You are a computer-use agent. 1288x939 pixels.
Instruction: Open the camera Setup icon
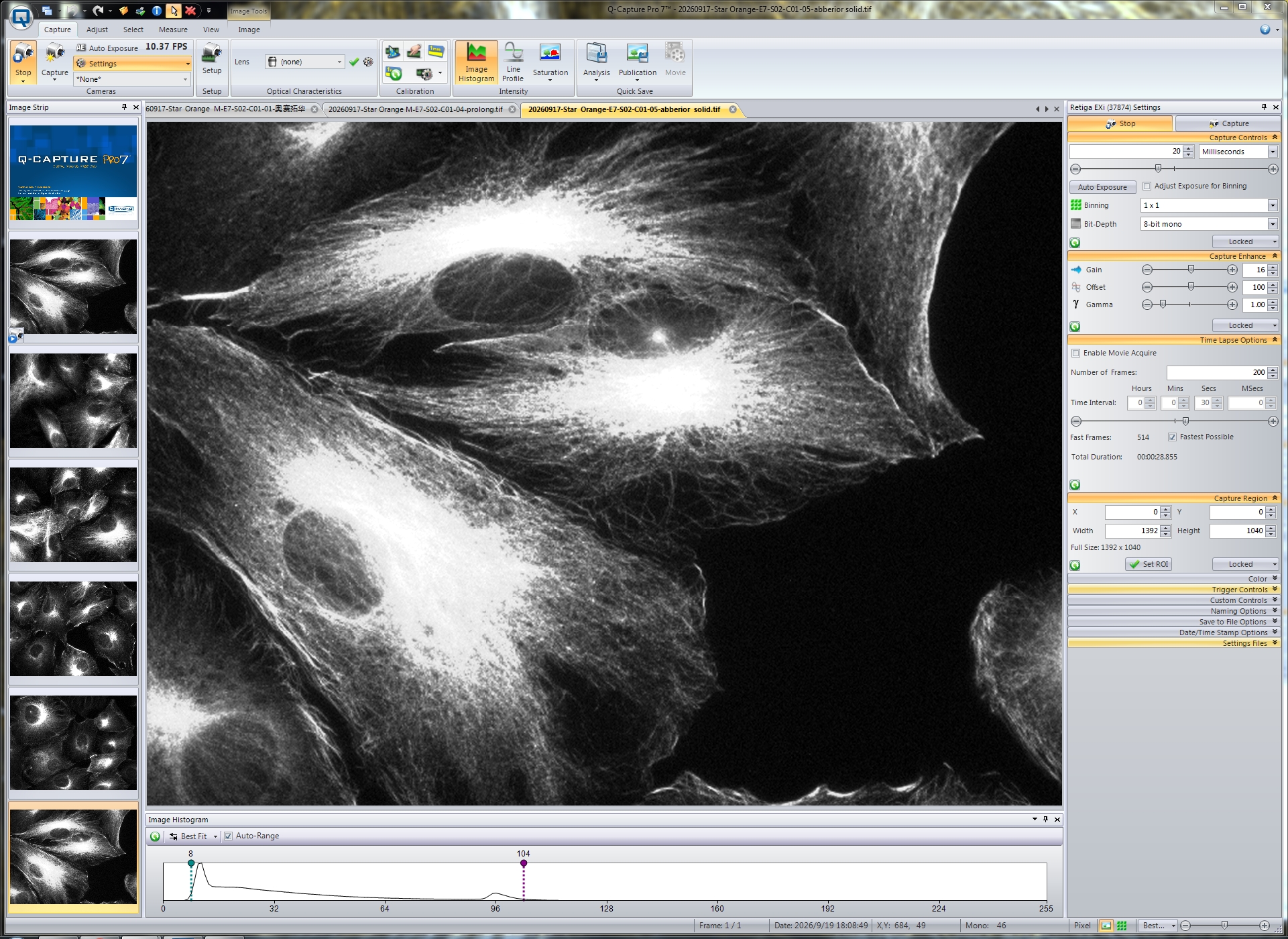pyautogui.click(x=212, y=59)
